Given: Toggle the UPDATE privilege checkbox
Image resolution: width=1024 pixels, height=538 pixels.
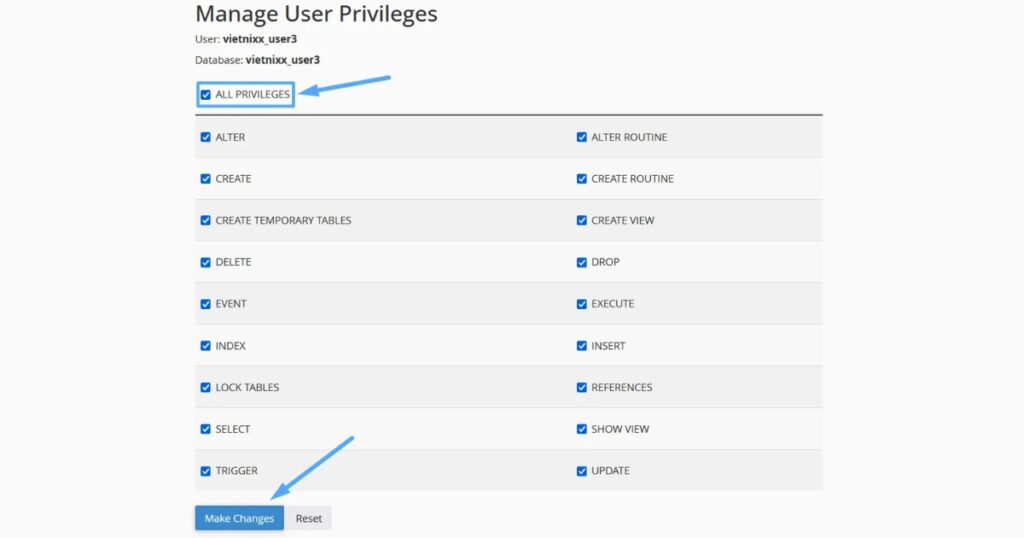Looking at the screenshot, I should (581, 471).
